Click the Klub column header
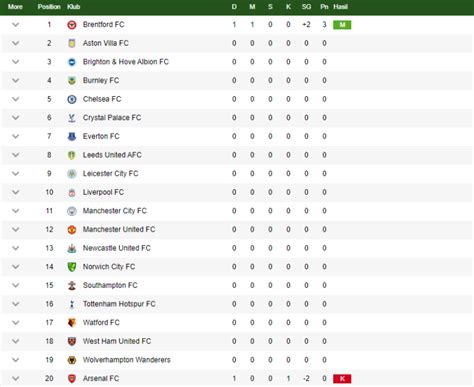This screenshot has width=474, height=387. point(73,7)
